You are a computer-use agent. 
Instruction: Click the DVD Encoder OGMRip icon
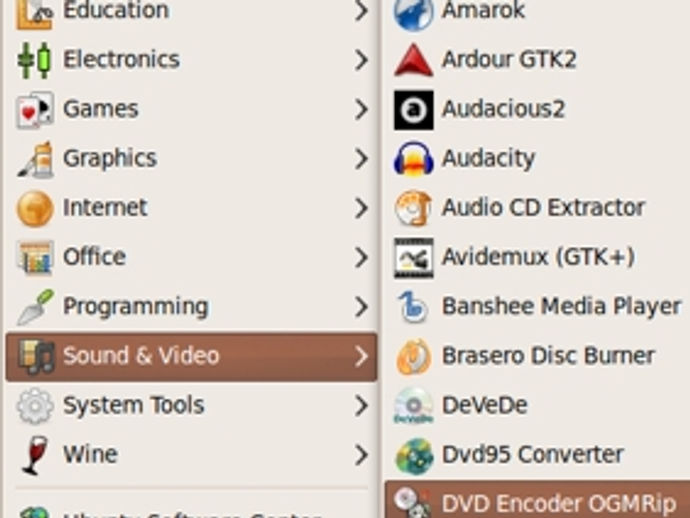coord(413,502)
